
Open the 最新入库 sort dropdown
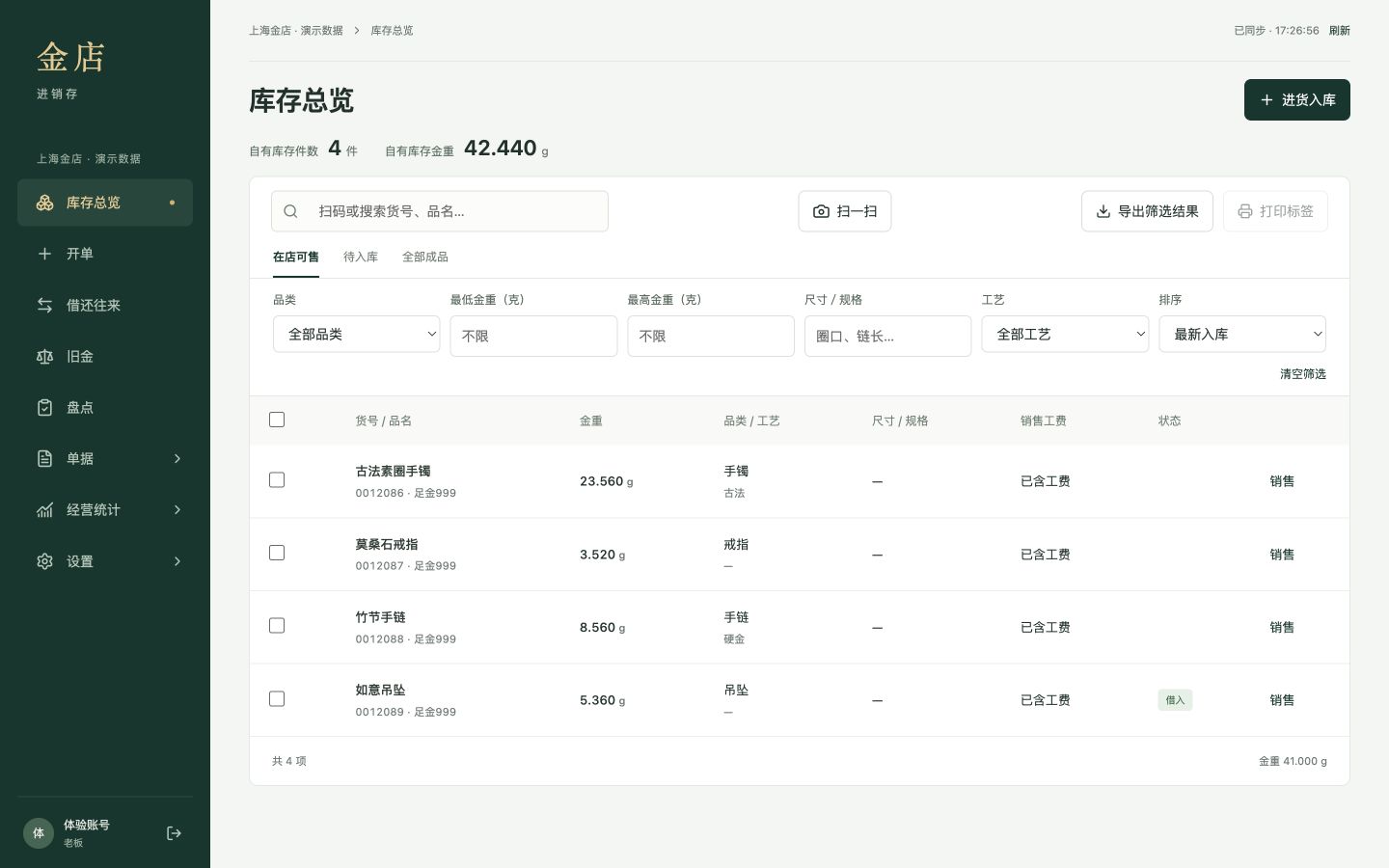(1242, 334)
